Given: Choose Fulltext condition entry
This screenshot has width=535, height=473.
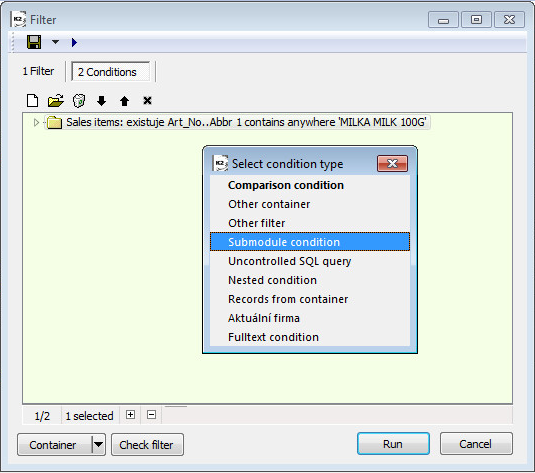Looking at the screenshot, I should point(310,337).
